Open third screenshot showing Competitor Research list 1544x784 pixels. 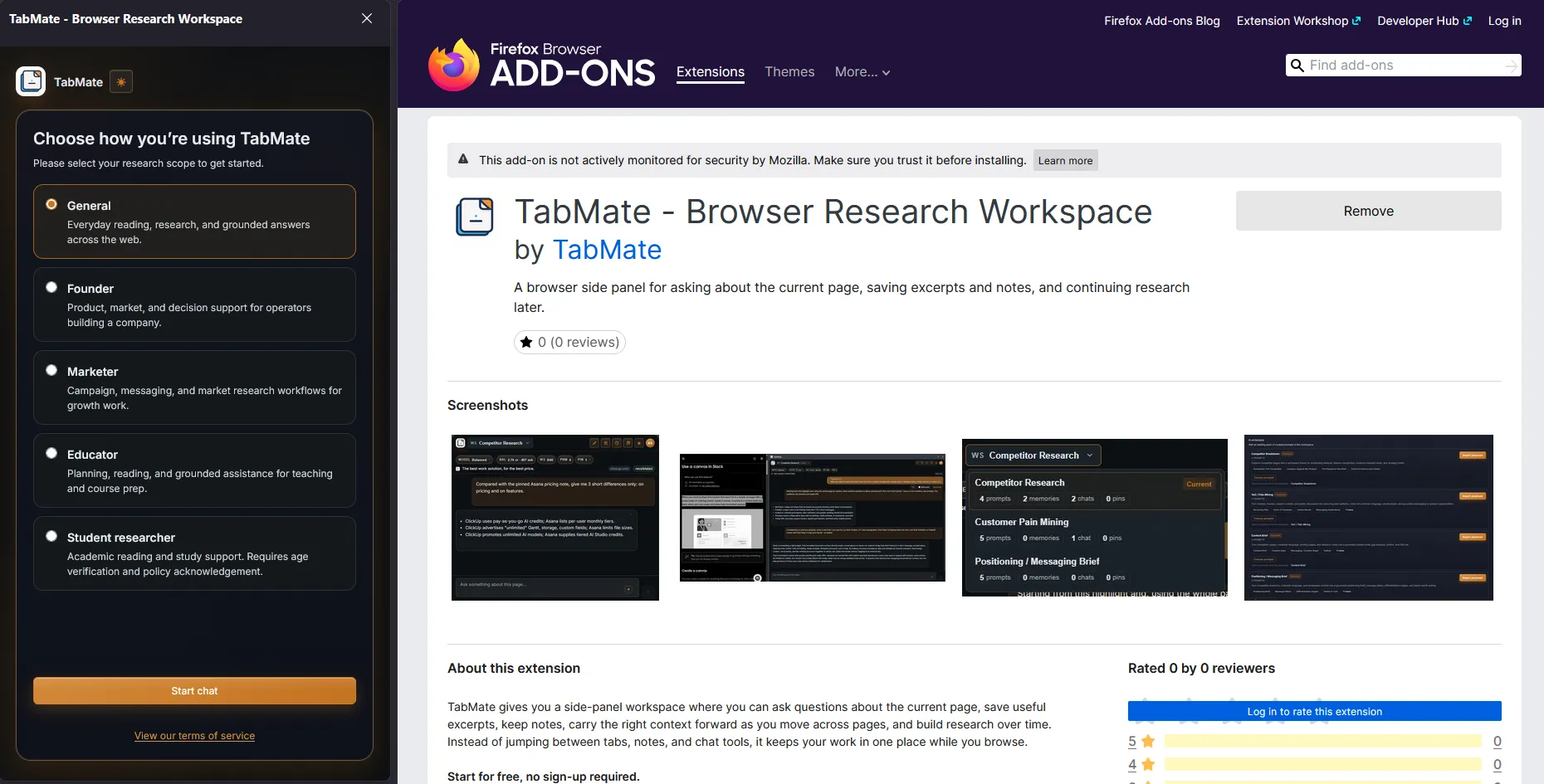tap(1095, 518)
